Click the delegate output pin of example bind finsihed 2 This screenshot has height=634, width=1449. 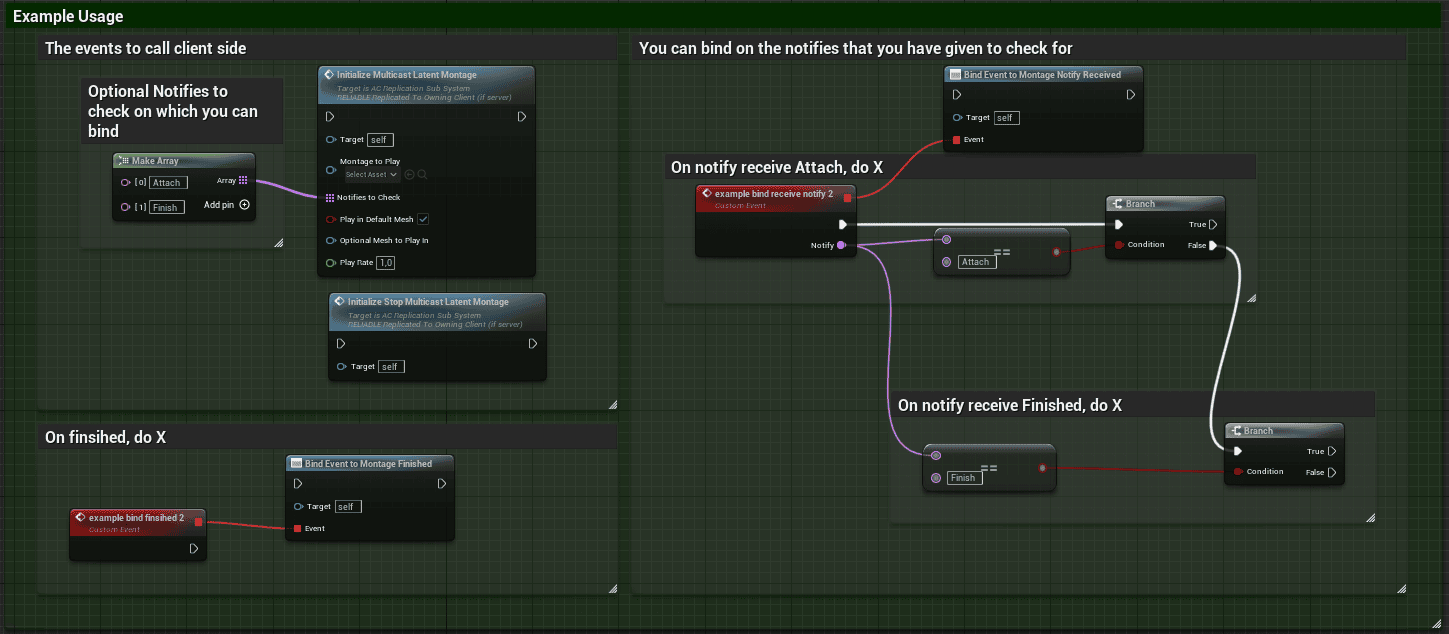pyautogui.click(x=198, y=521)
